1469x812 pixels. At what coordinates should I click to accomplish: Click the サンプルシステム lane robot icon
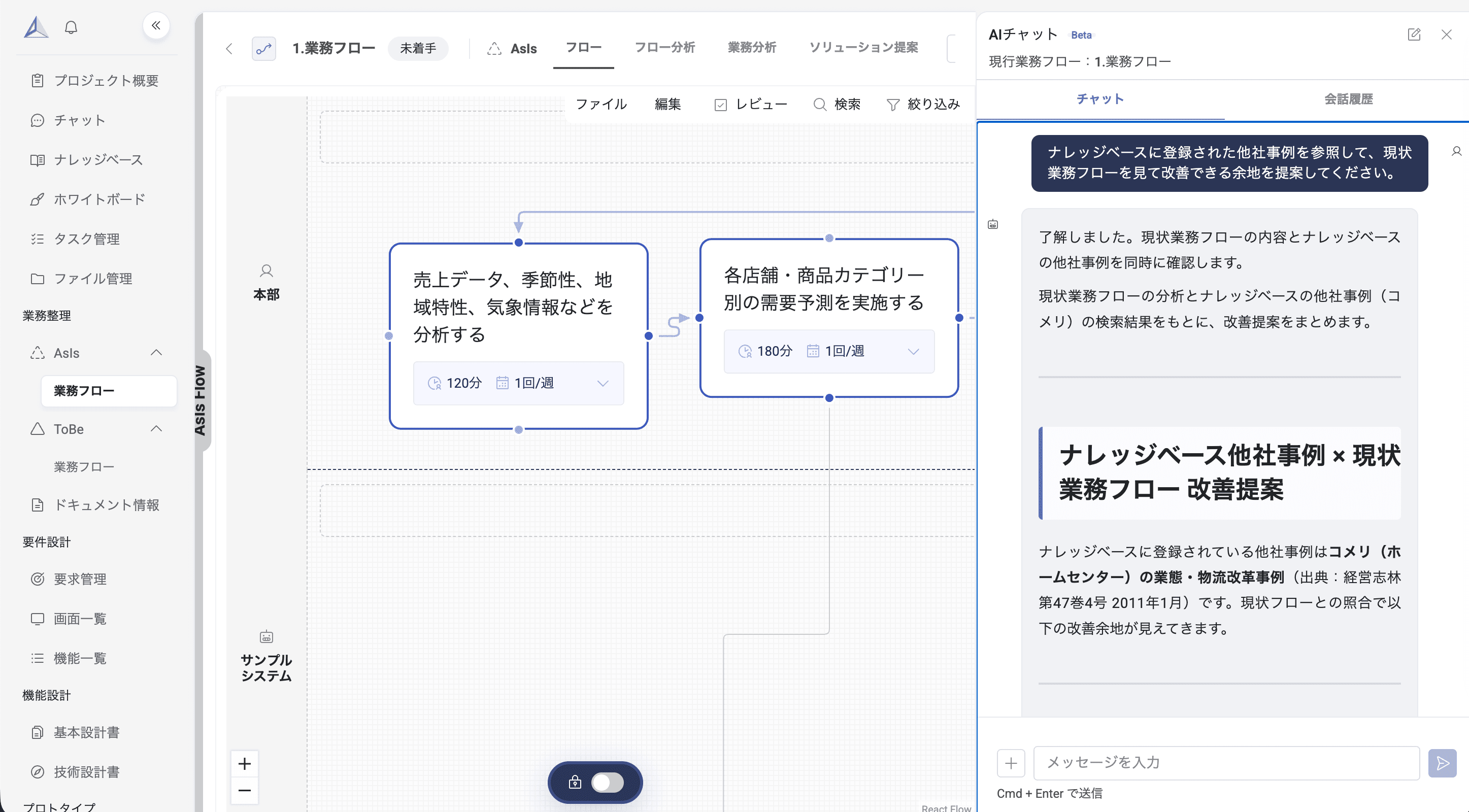coord(266,636)
